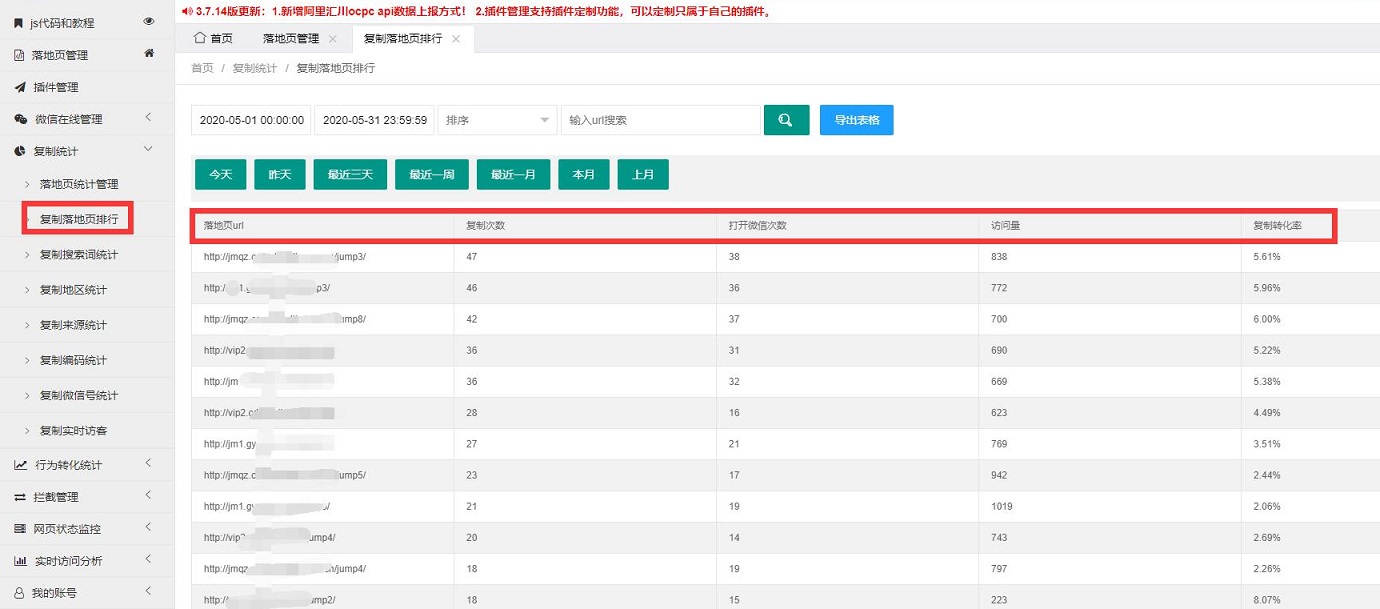This screenshot has width=1380, height=609.
Task: Click the start date 2020-05-01 field
Action: [252, 120]
